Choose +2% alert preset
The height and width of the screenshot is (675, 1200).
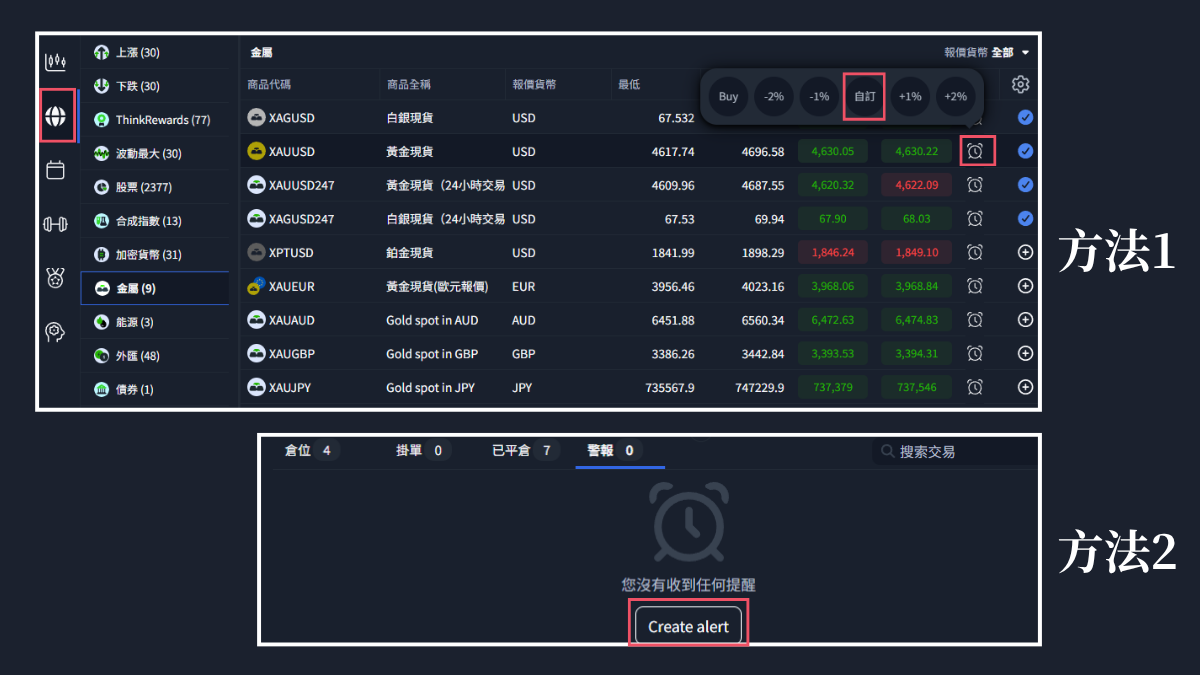955,97
